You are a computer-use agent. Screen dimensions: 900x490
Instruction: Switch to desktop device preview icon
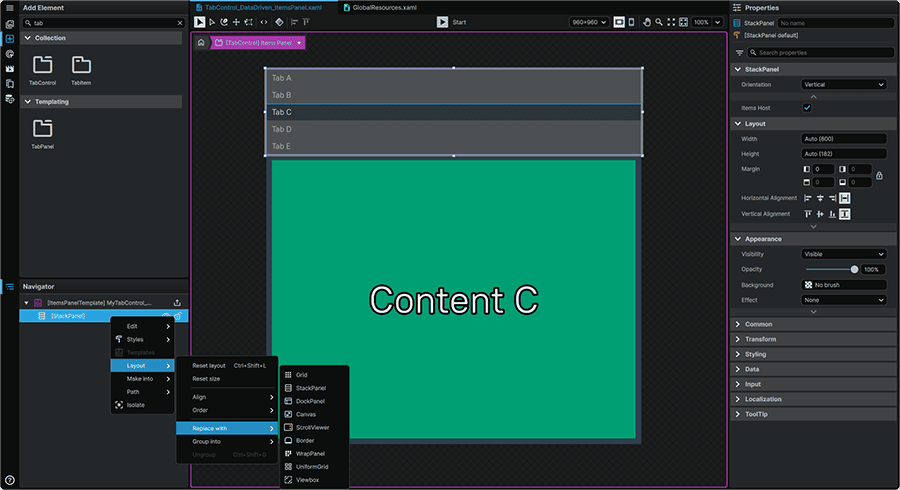[x=619, y=22]
